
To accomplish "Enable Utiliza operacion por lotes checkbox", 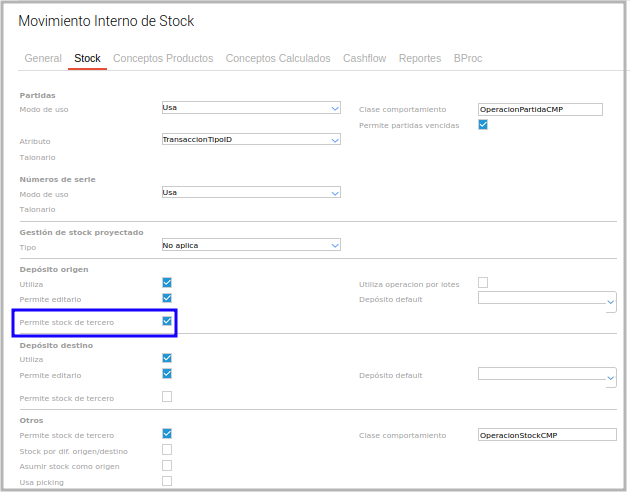I will point(483,283).
